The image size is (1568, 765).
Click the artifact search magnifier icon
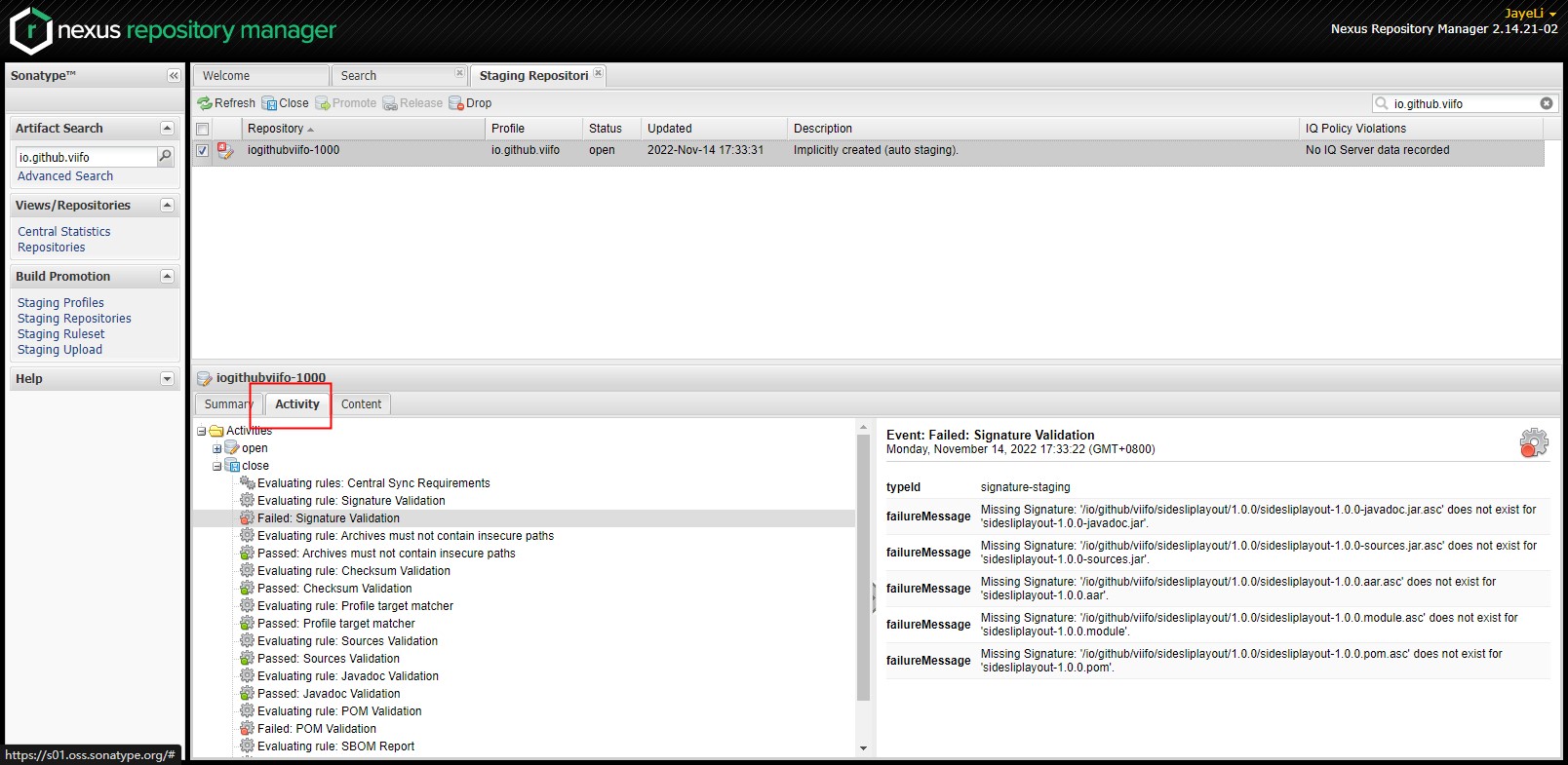[165, 156]
